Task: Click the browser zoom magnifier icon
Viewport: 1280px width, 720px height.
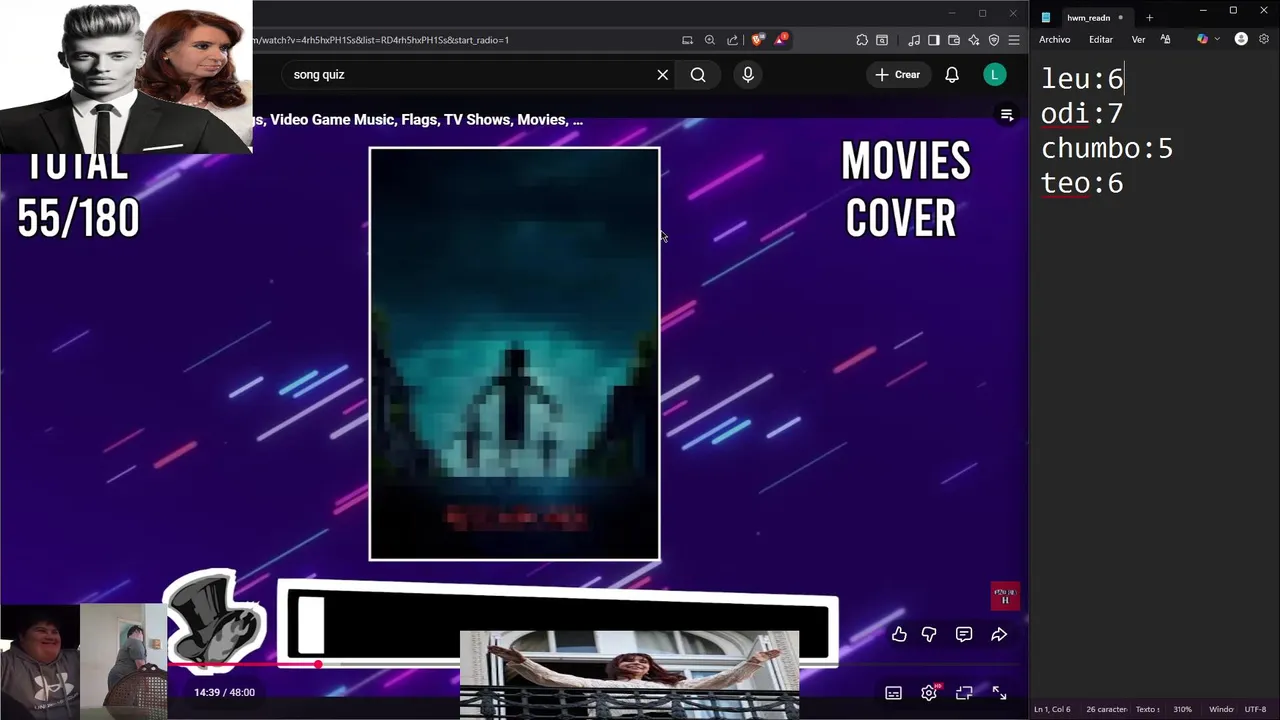Action: (x=710, y=40)
